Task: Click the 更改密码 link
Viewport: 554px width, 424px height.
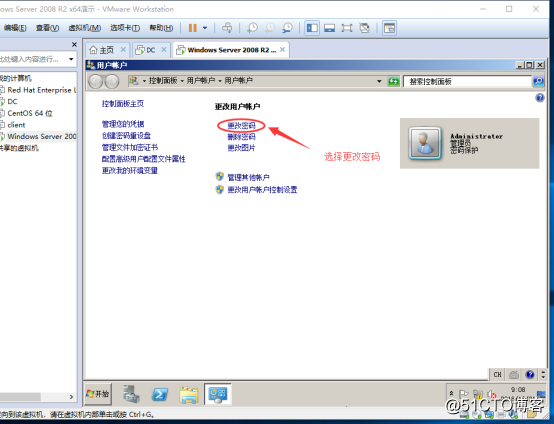Action: click(241, 125)
